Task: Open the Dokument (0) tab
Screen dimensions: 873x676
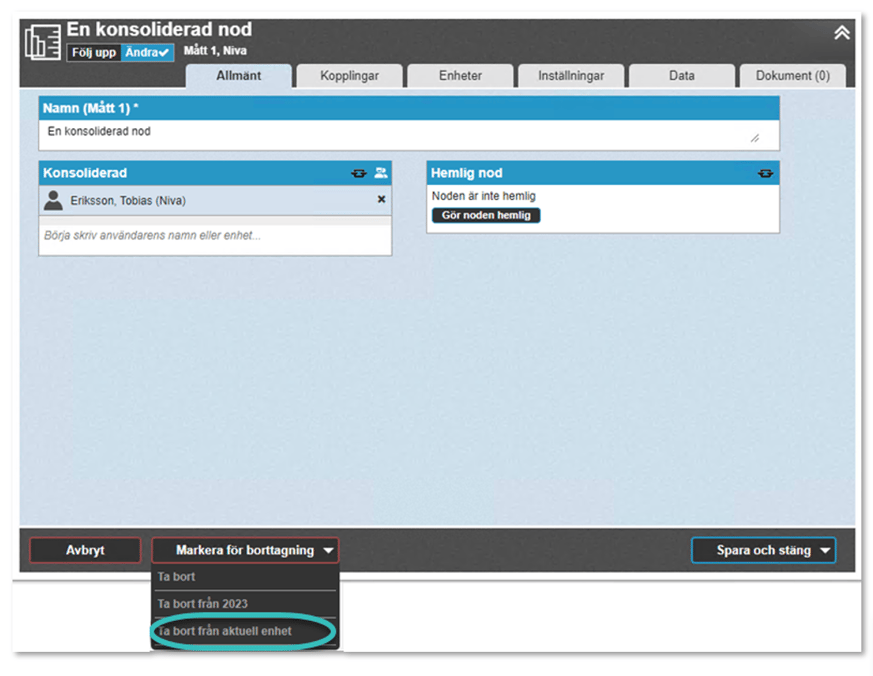Action: coord(792,76)
